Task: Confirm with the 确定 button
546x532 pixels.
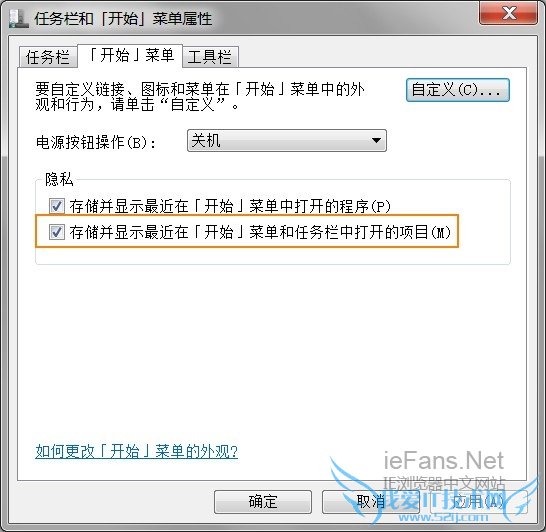Action: (263, 502)
